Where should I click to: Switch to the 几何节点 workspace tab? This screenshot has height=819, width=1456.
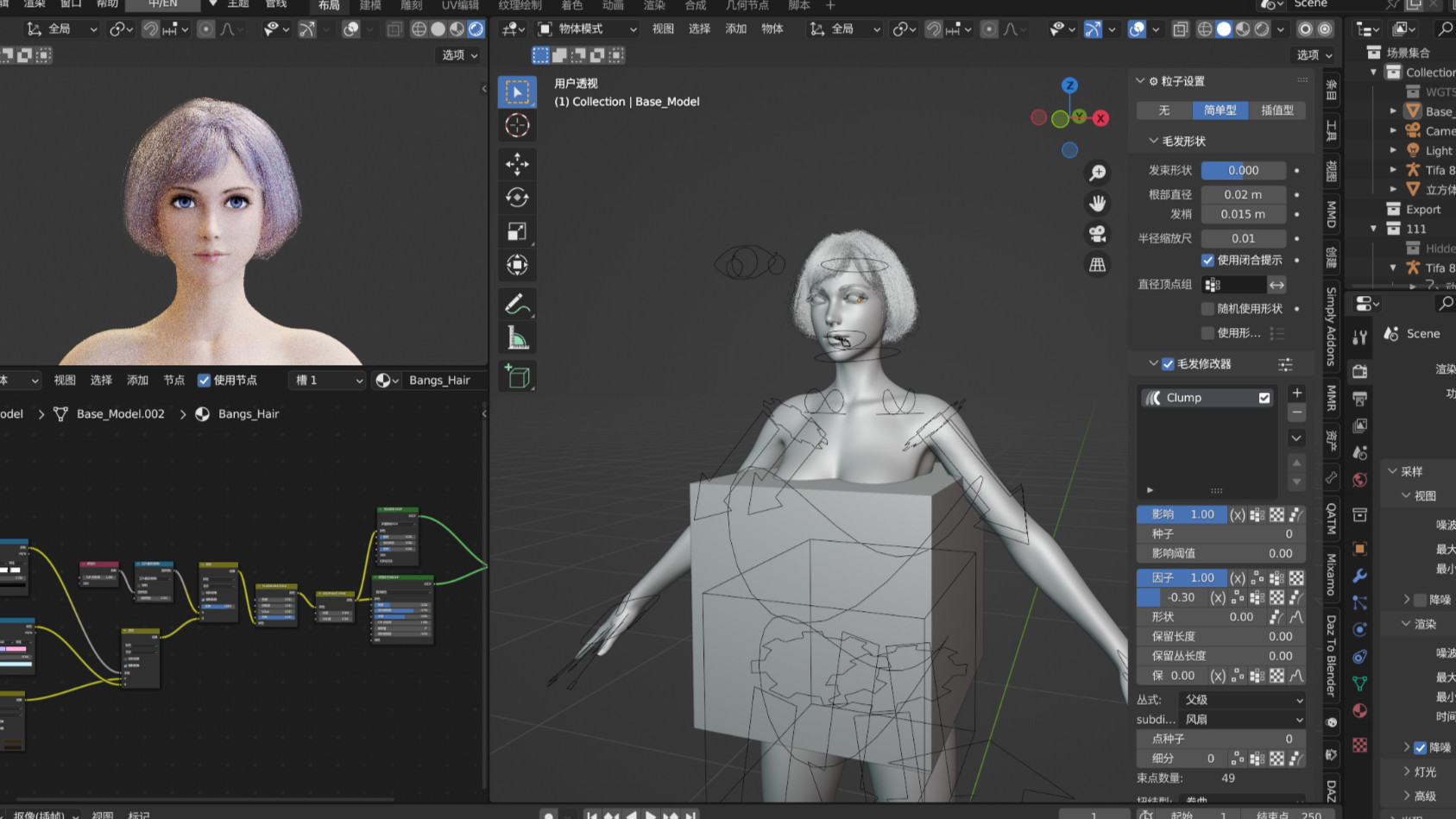pyautogui.click(x=746, y=5)
